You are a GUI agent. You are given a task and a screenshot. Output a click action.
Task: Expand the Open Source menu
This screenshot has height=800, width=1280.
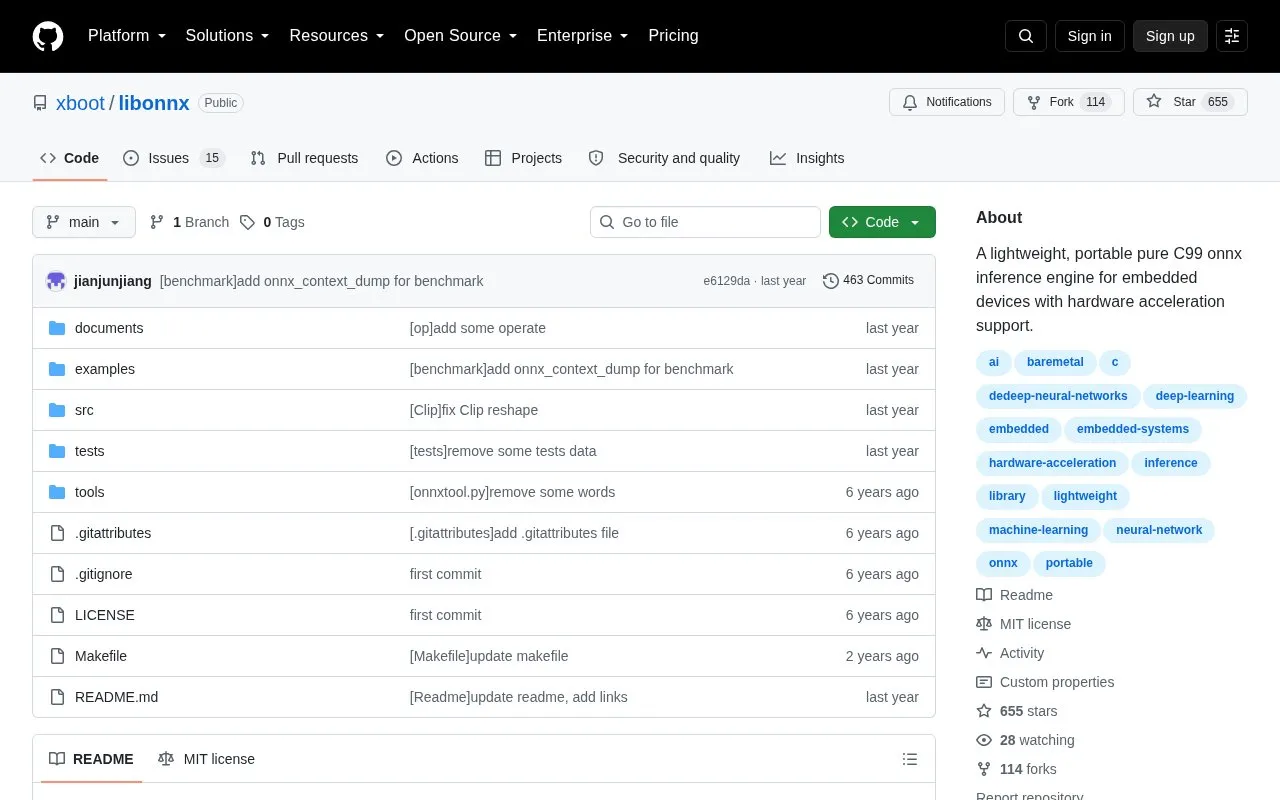tap(460, 36)
